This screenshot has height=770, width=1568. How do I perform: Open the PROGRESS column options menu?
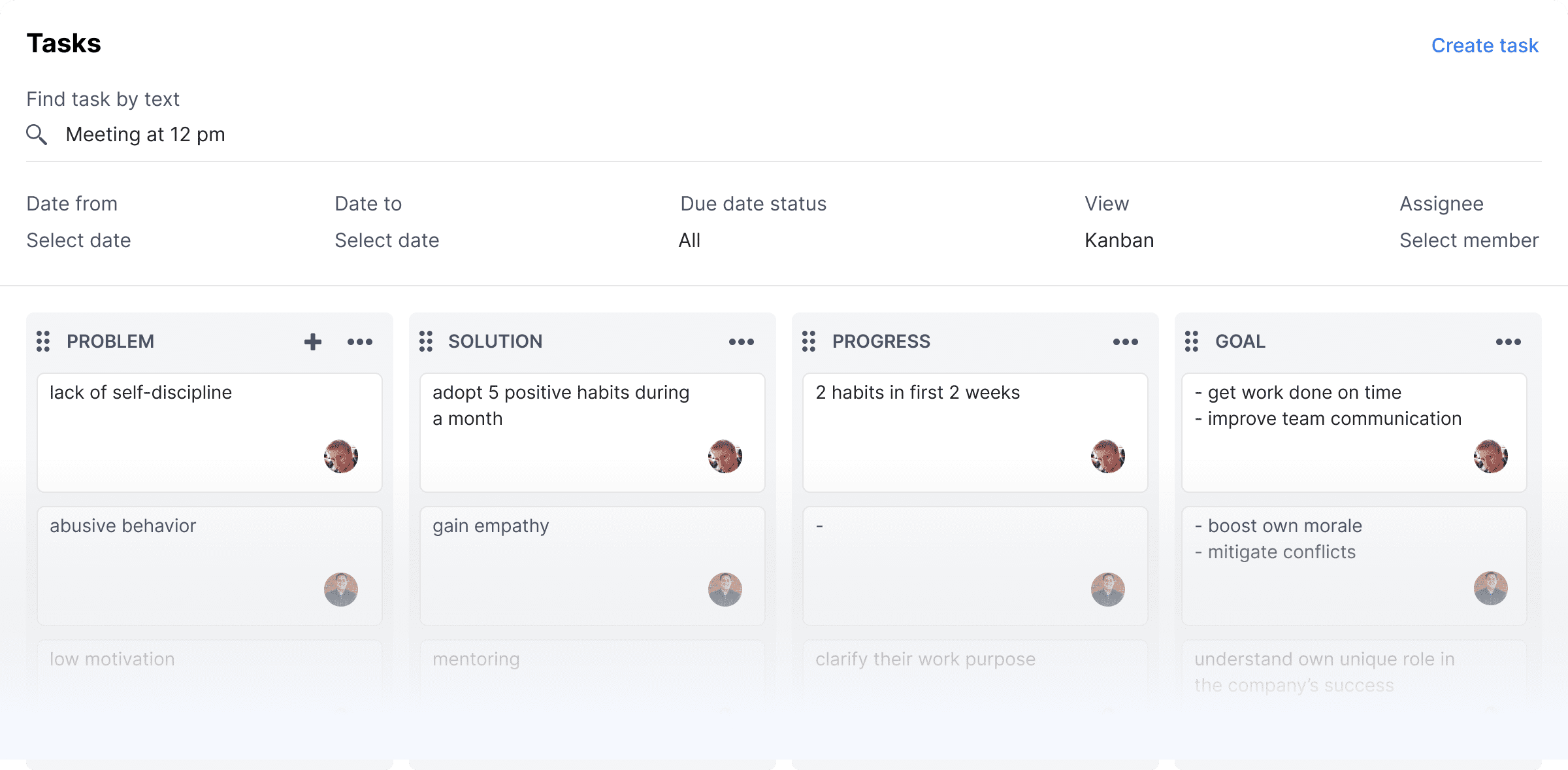[1125, 341]
